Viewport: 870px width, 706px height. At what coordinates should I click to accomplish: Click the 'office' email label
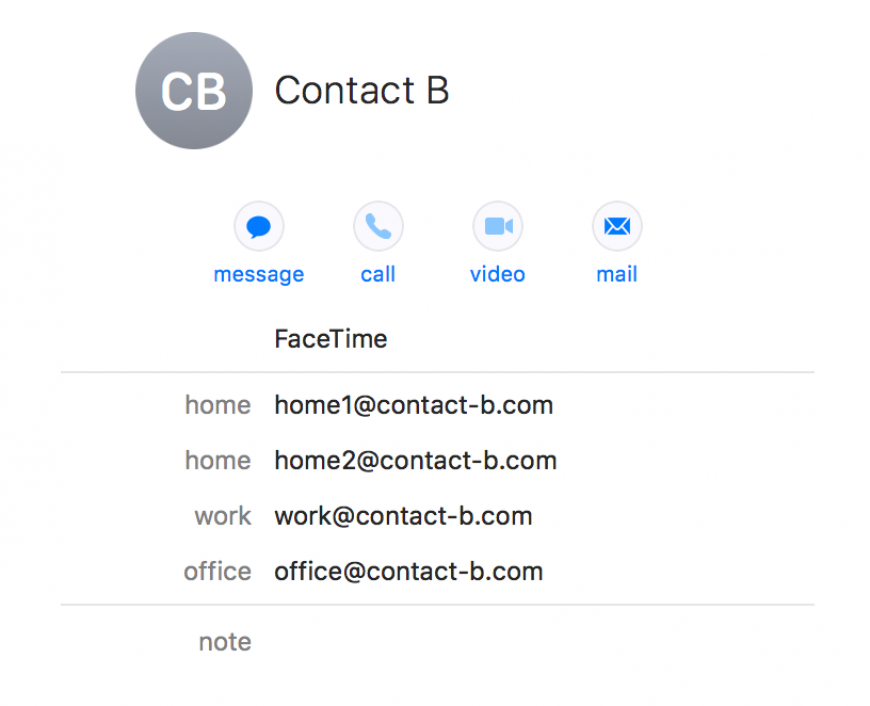point(218,572)
